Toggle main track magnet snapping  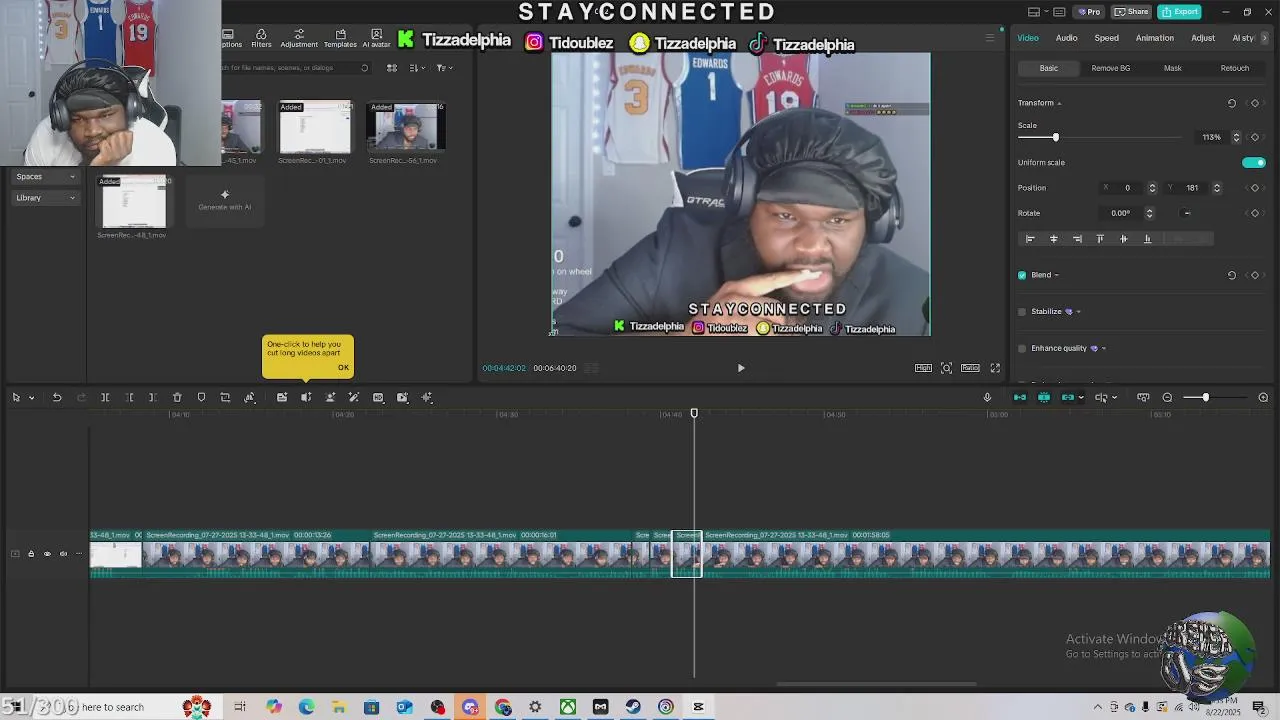click(1020, 398)
